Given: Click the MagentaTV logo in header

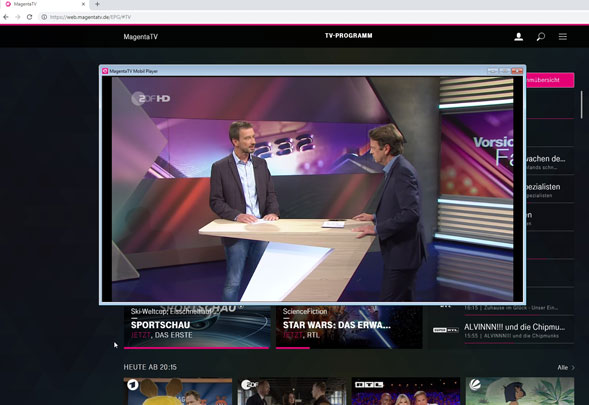Looking at the screenshot, I should click(x=140, y=37).
